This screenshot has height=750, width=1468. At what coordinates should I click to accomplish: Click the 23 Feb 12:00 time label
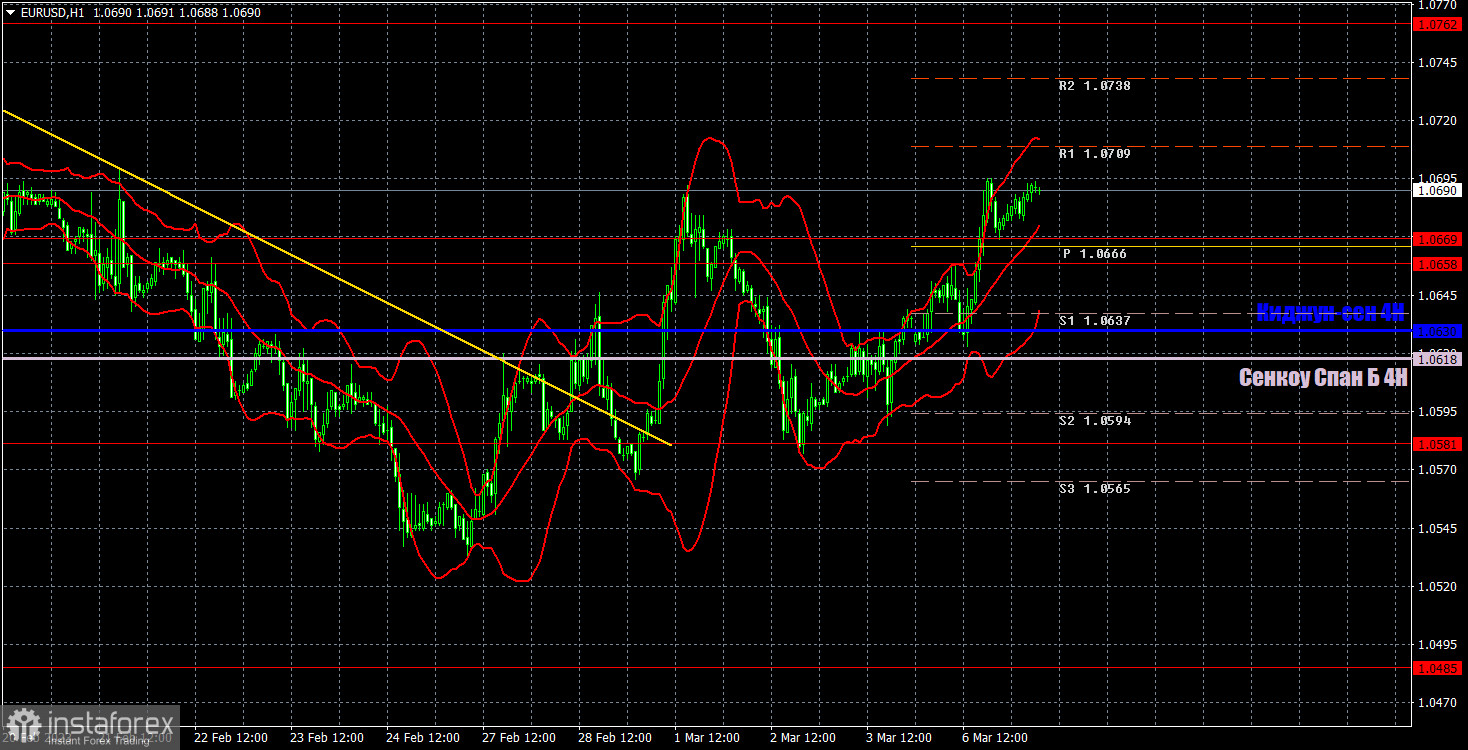(x=328, y=738)
